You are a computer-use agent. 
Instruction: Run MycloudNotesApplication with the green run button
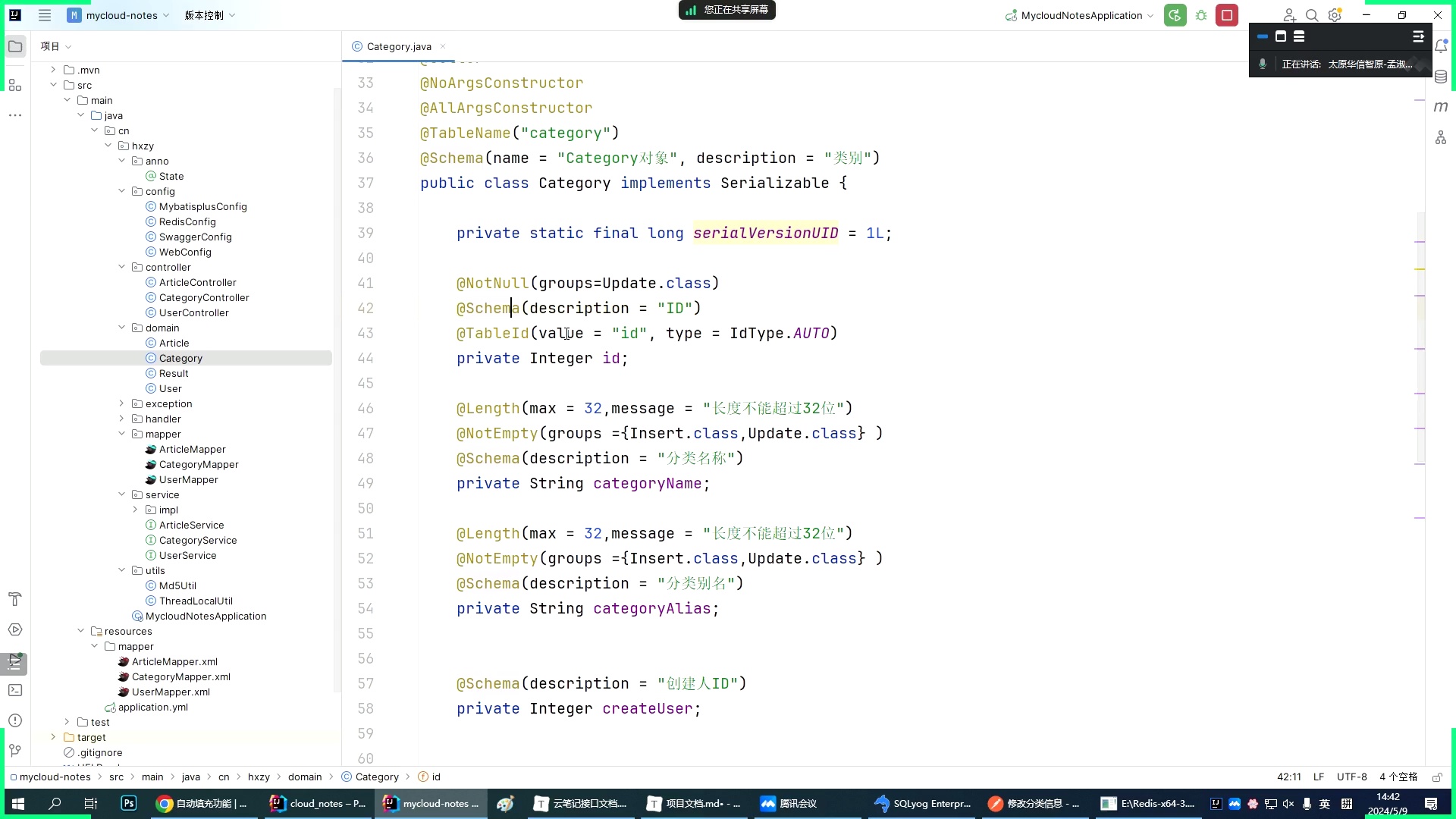point(1175,14)
